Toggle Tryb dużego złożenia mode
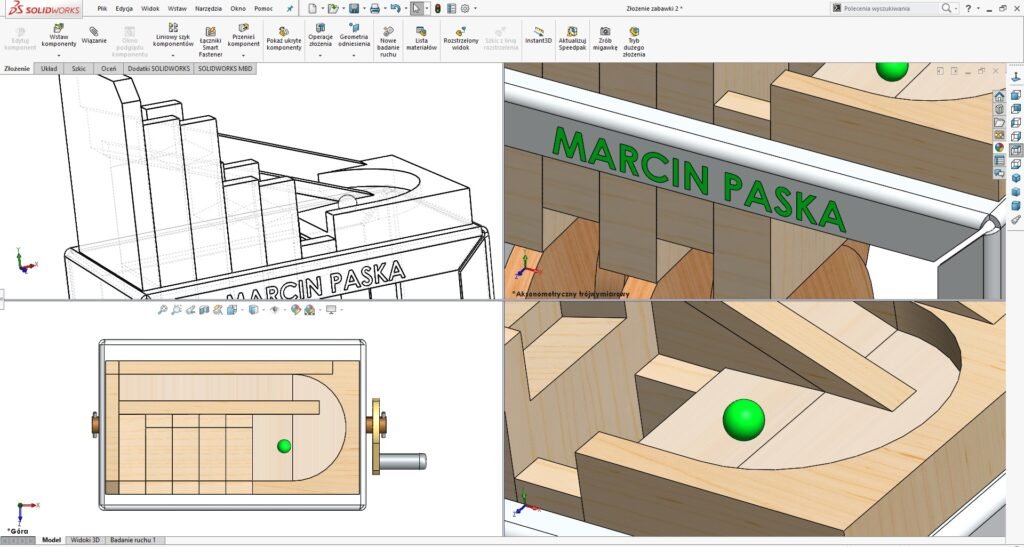This screenshot has width=1024, height=547. click(633, 31)
